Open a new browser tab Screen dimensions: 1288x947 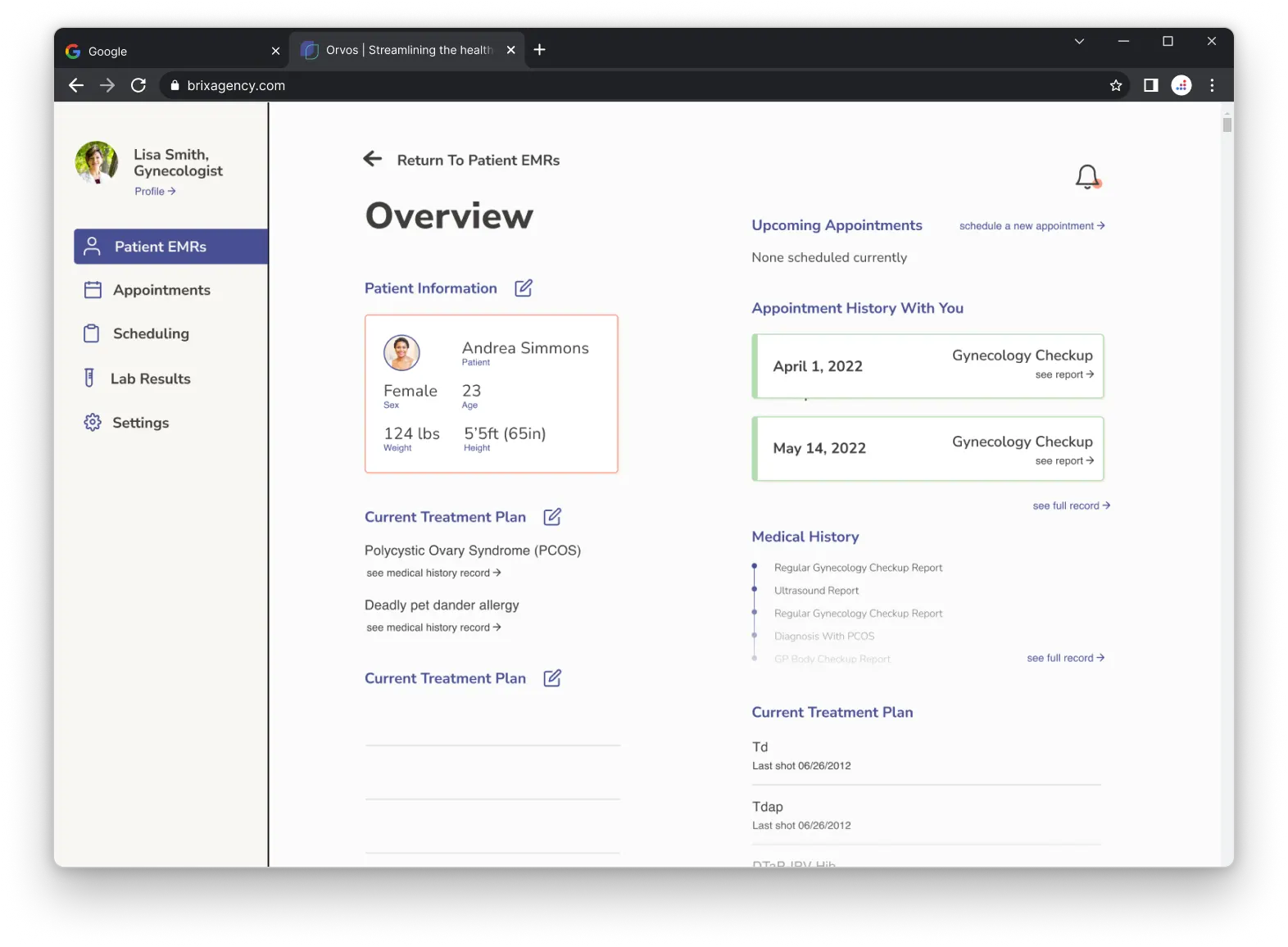click(539, 50)
